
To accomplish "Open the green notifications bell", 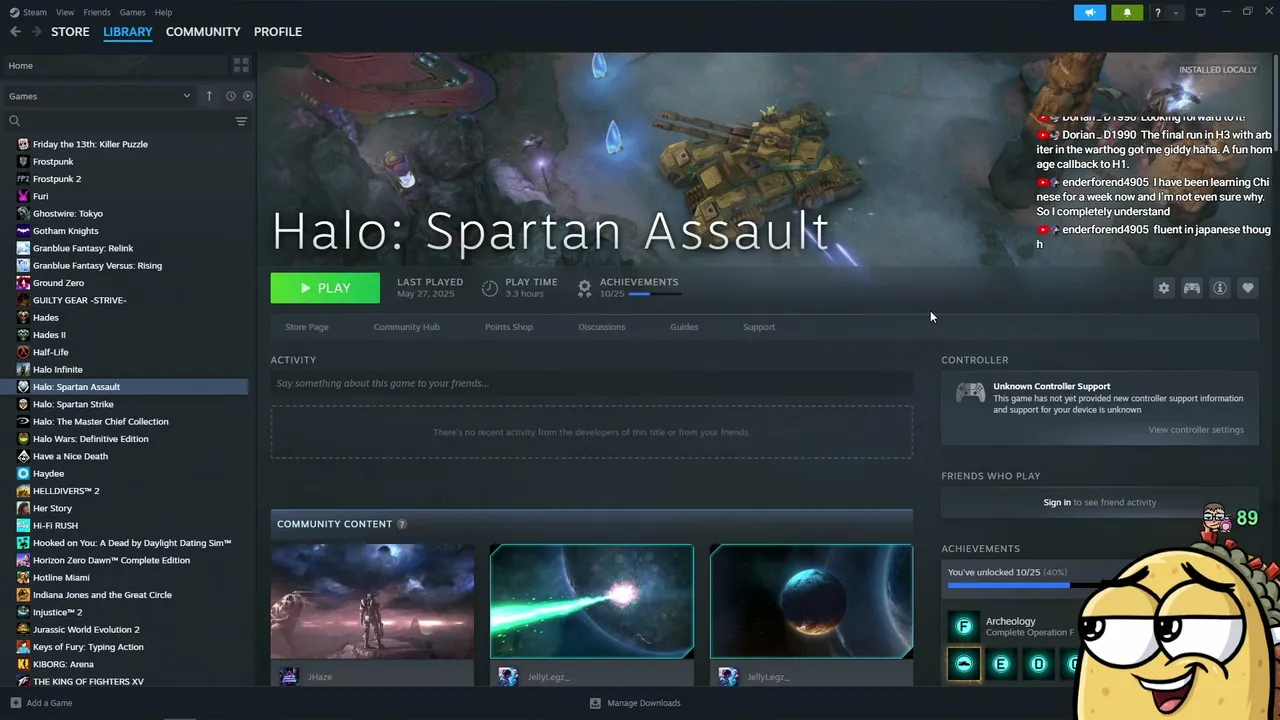I will coord(1127,13).
